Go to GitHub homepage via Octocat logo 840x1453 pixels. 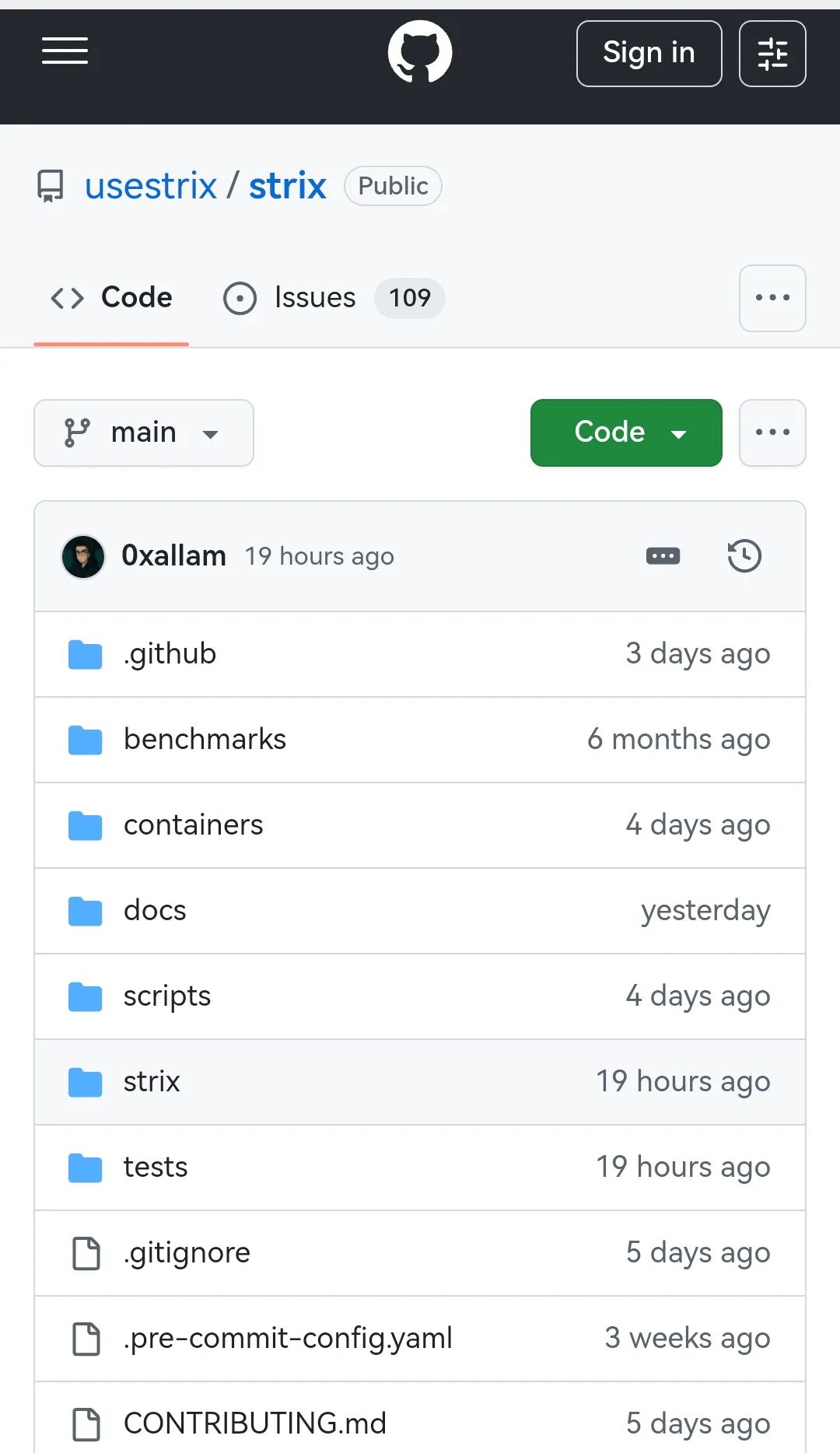tap(420, 52)
